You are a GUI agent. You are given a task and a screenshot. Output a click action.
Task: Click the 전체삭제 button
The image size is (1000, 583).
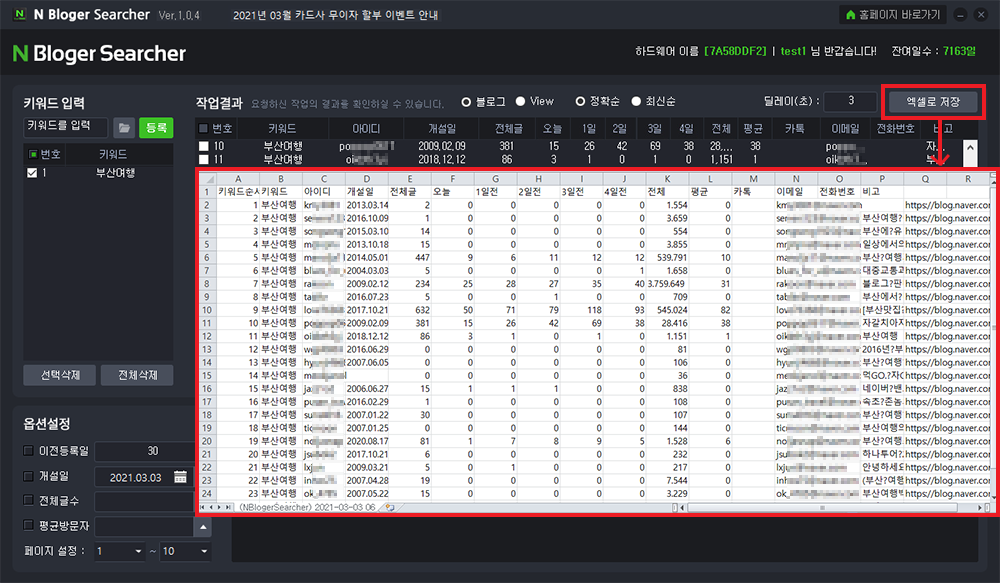click(137, 375)
